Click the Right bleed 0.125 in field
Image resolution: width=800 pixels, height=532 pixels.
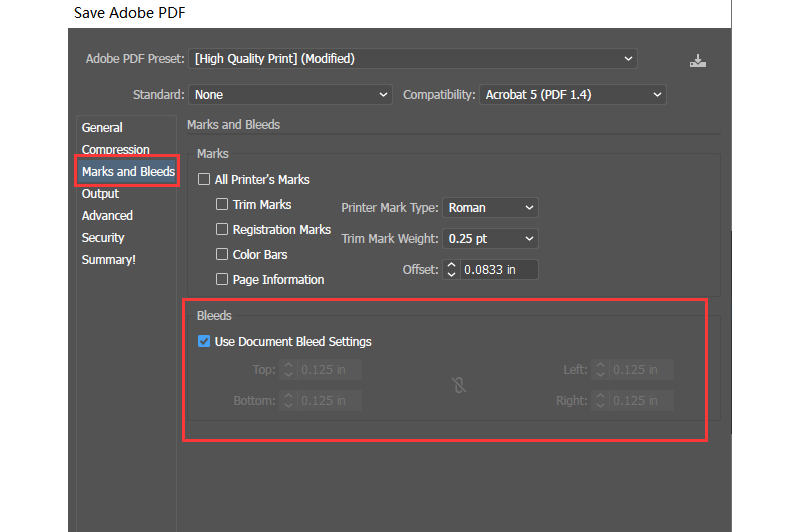[x=641, y=400]
